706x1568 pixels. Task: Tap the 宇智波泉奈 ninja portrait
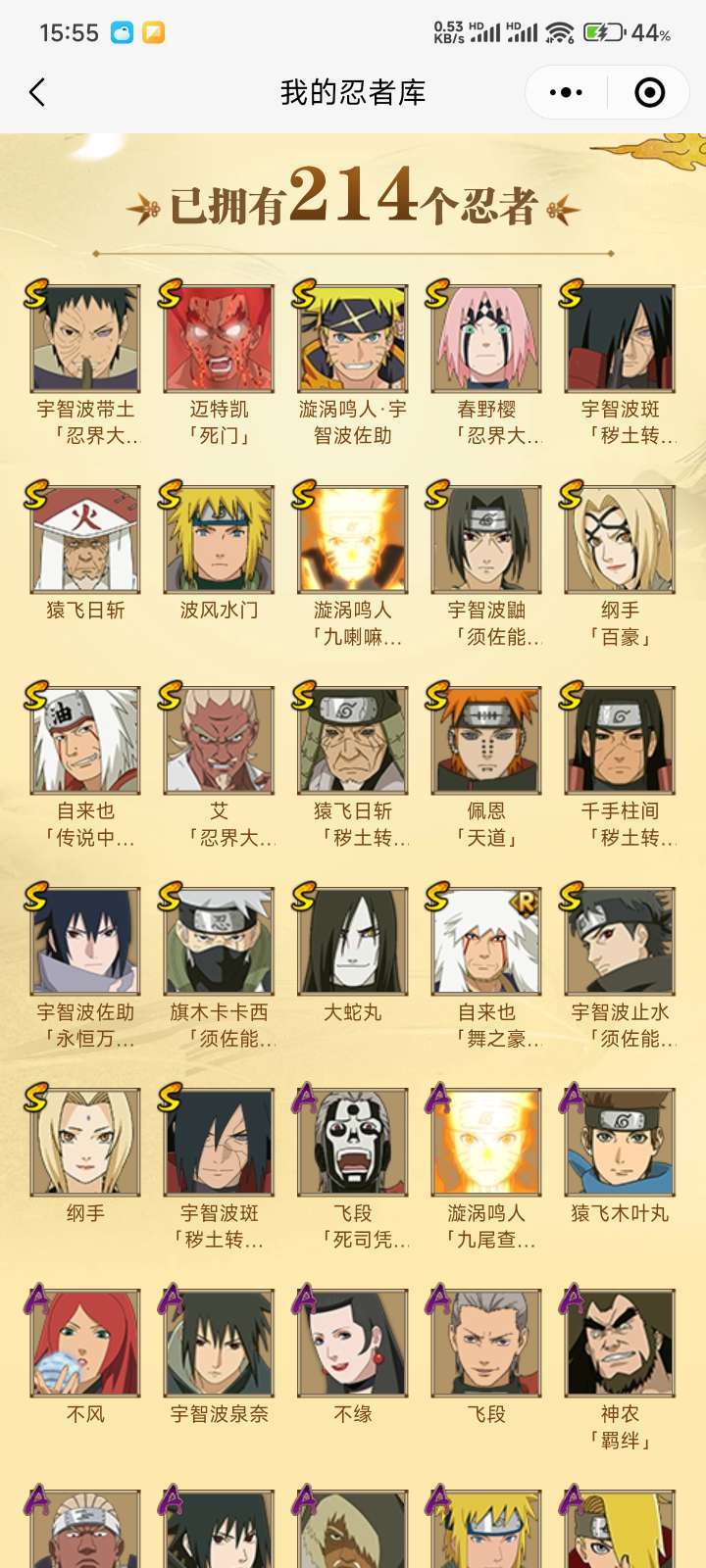click(219, 1343)
